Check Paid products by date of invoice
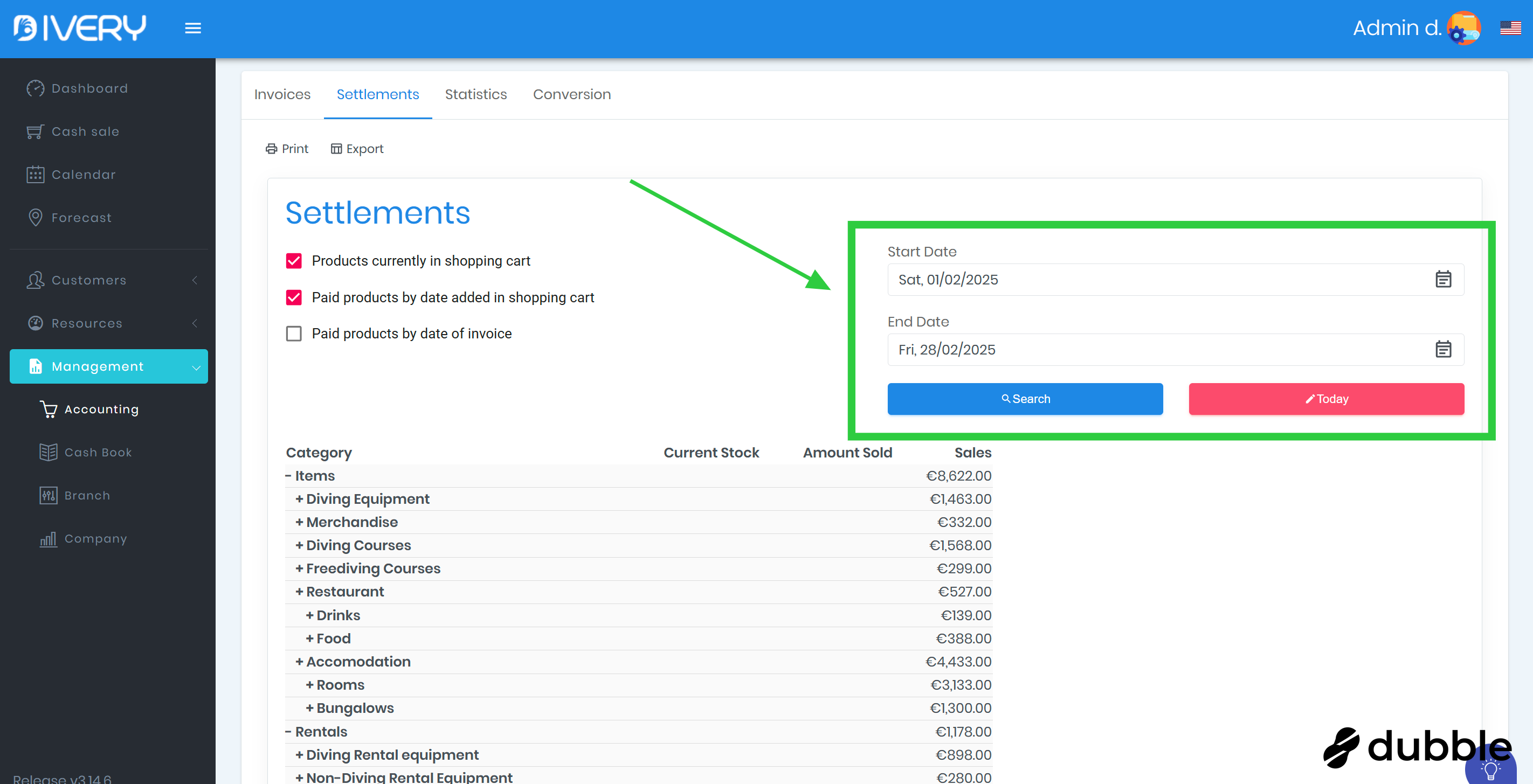Image resolution: width=1533 pixels, height=784 pixels. tap(294, 334)
